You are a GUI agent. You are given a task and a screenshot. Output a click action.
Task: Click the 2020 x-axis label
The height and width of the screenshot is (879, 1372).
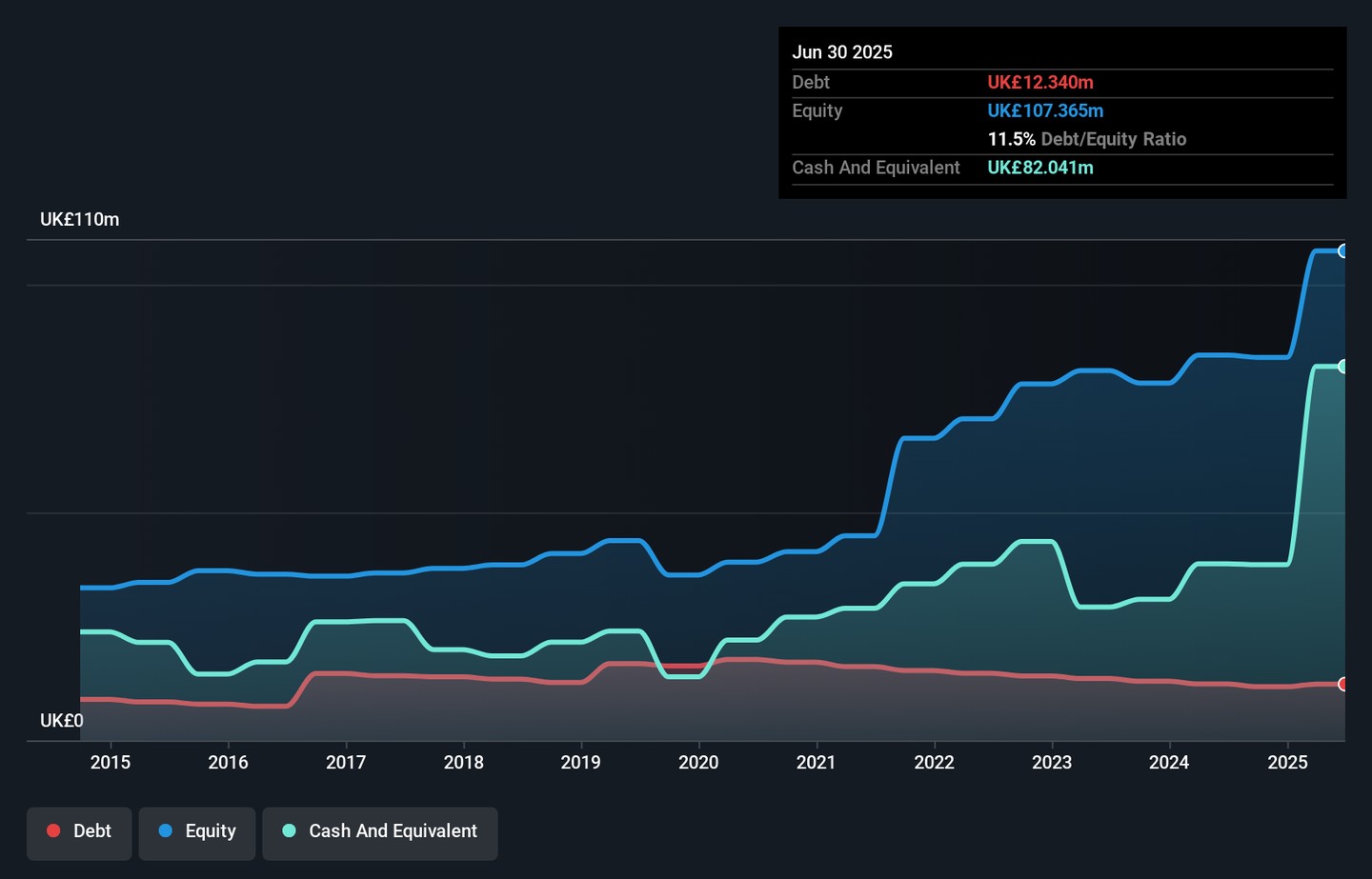pos(698,763)
